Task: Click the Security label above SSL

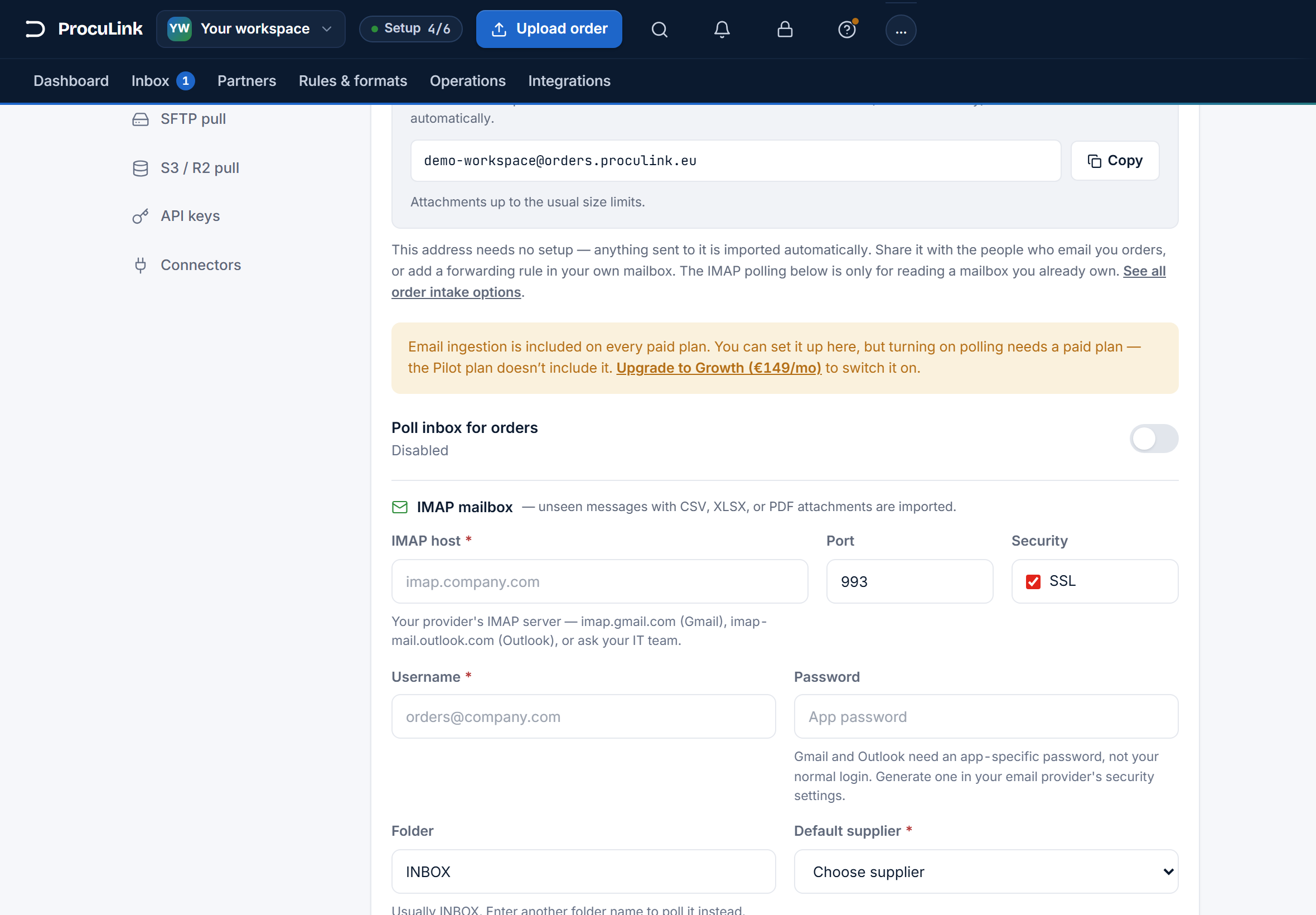Action: [x=1039, y=541]
